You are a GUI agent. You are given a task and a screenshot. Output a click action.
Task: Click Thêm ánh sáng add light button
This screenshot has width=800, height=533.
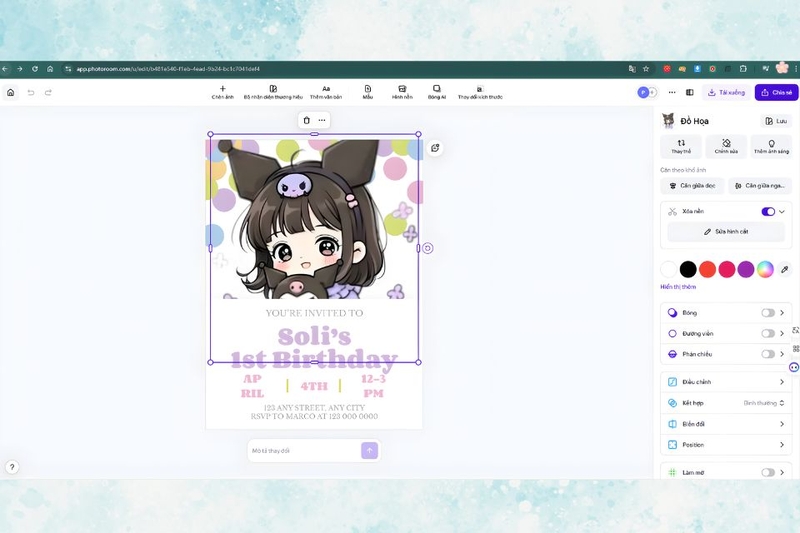pos(771,146)
